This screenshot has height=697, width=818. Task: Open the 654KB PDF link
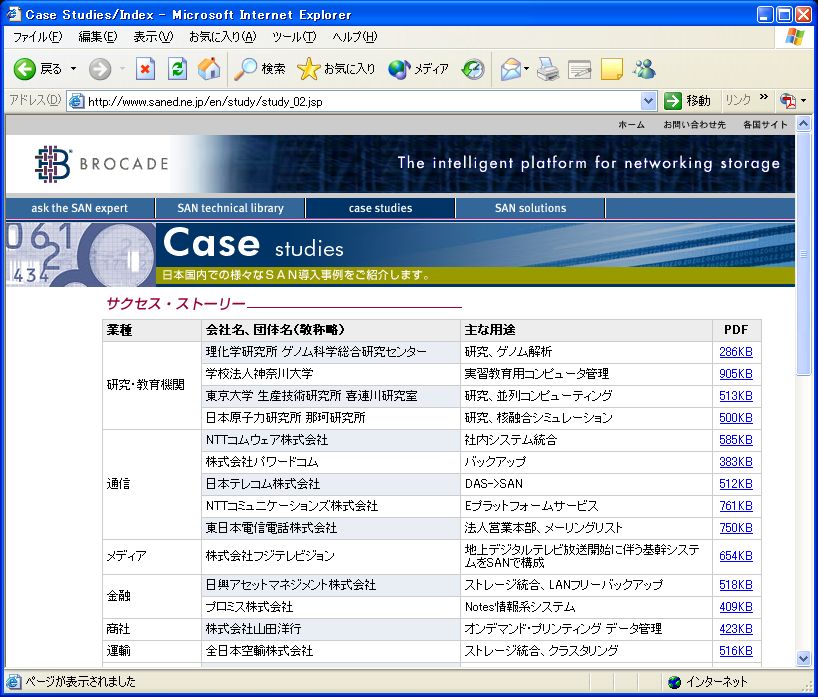pos(736,556)
